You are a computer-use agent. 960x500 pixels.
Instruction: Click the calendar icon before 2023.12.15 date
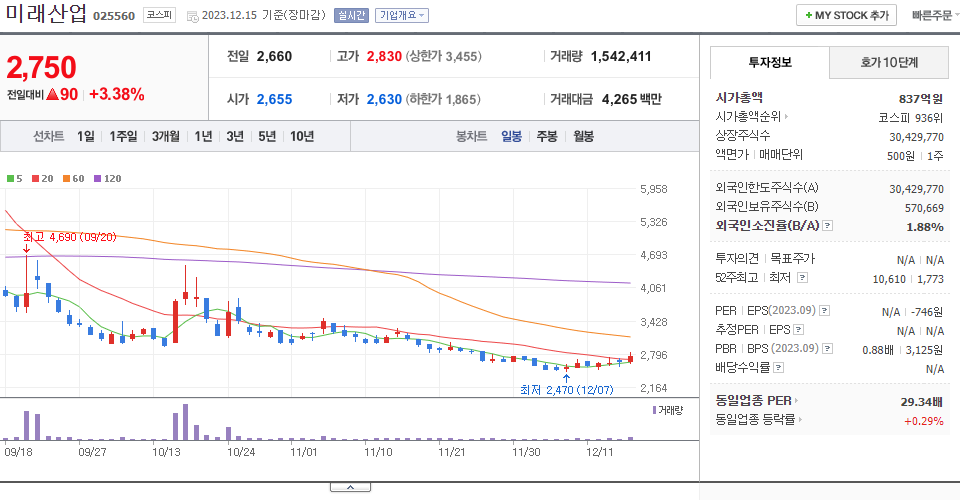click(192, 17)
